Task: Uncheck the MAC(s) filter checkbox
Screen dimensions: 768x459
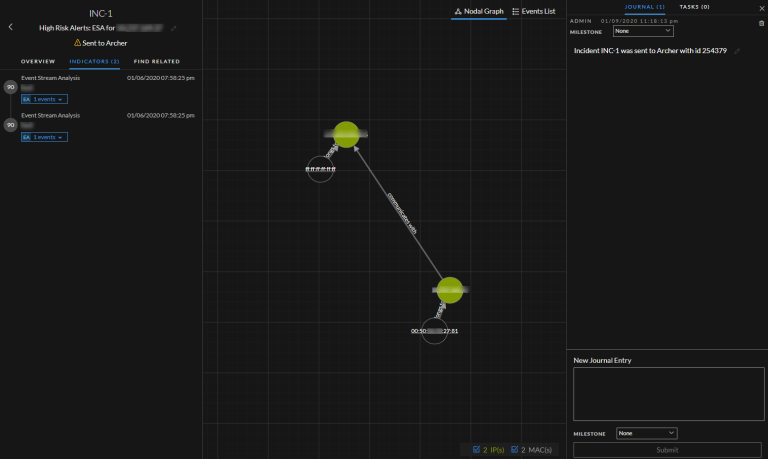Action: click(515, 450)
